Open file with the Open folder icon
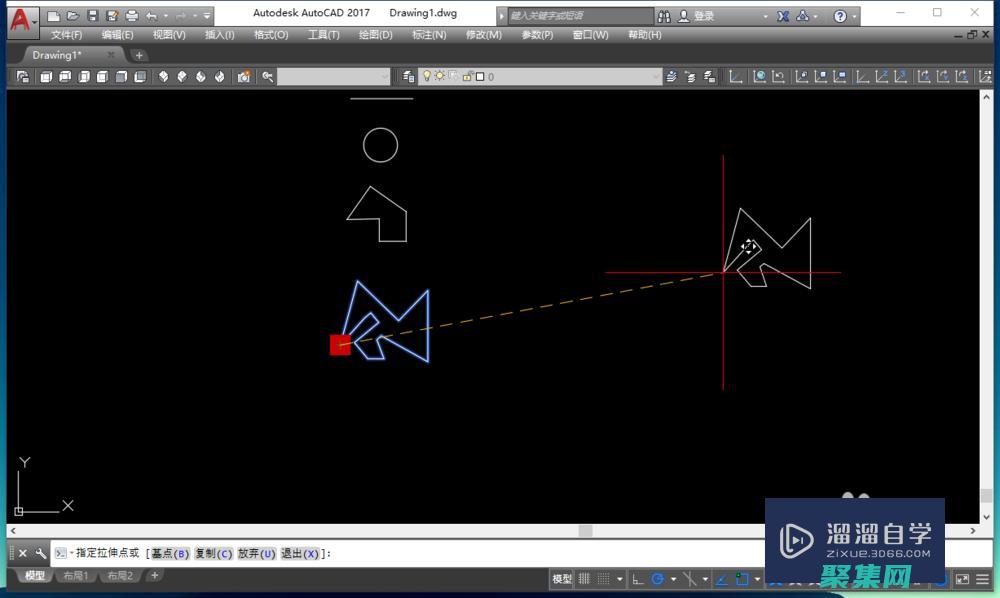The width and height of the screenshot is (1000, 598). click(73, 16)
